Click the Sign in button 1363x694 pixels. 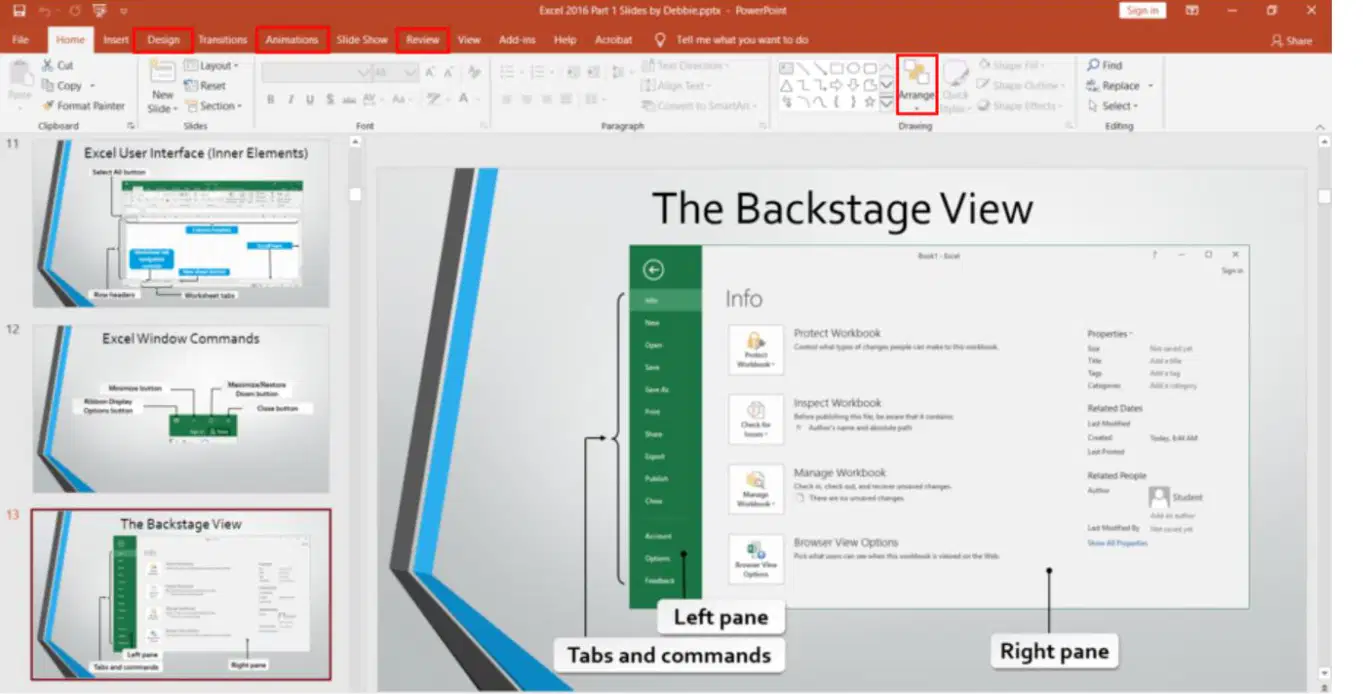point(1142,11)
